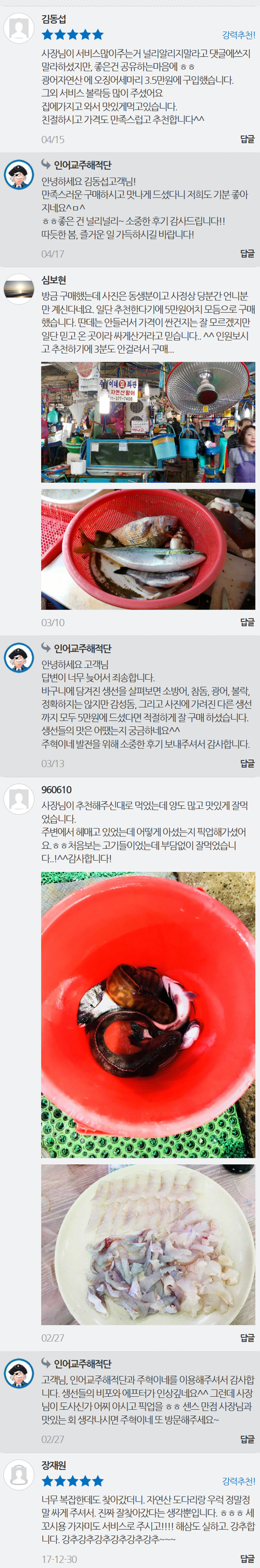Open the red bucket with eel photo

coord(148,1015)
